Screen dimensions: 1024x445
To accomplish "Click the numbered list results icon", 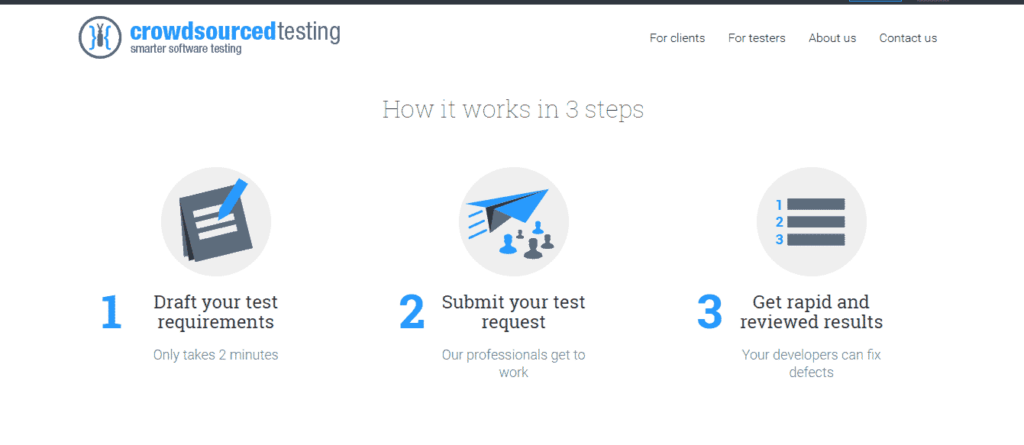I will (x=811, y=221).
